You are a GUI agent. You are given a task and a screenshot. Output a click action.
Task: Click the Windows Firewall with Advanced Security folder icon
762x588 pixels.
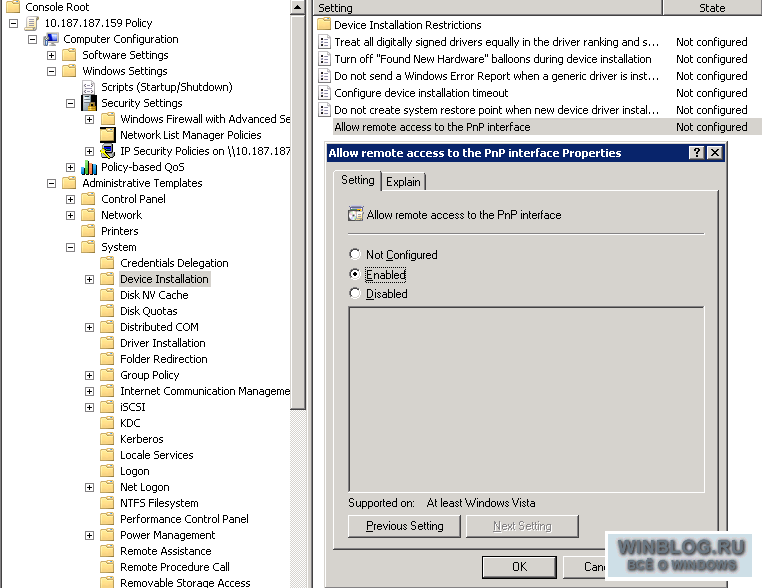pyautogui.click(x=107, y=119)
